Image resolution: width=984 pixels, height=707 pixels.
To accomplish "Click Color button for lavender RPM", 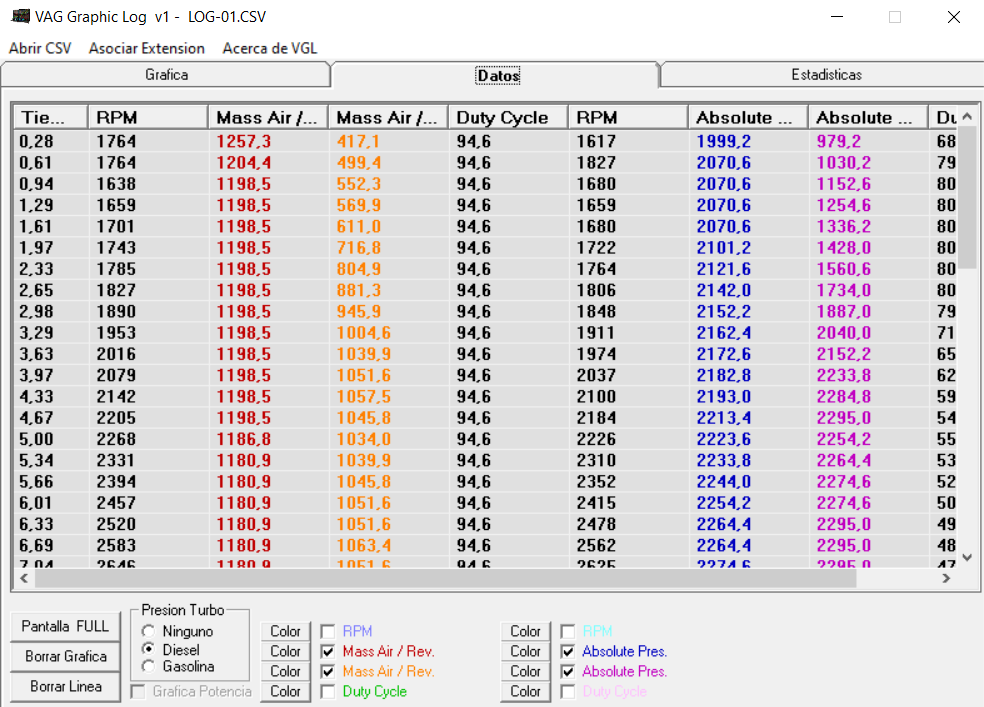I will [x=286, y=631].
